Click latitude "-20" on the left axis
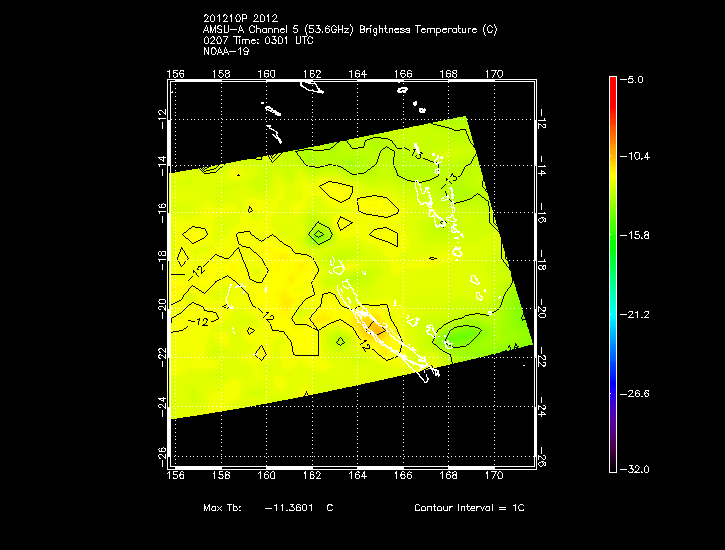The height and width of the screenshot is (550, 725). [x=162, y=309]
